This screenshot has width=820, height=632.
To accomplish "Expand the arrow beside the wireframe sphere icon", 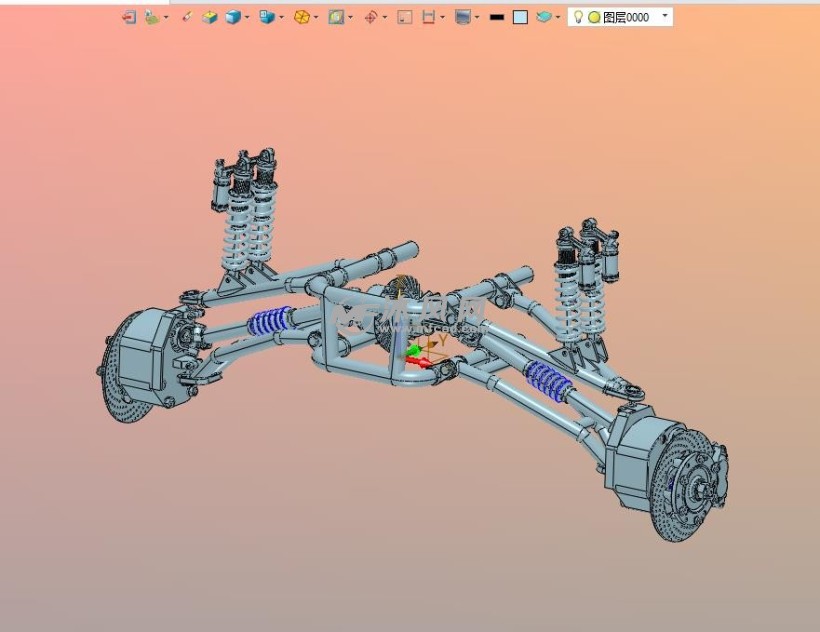I will click(316, 17).
